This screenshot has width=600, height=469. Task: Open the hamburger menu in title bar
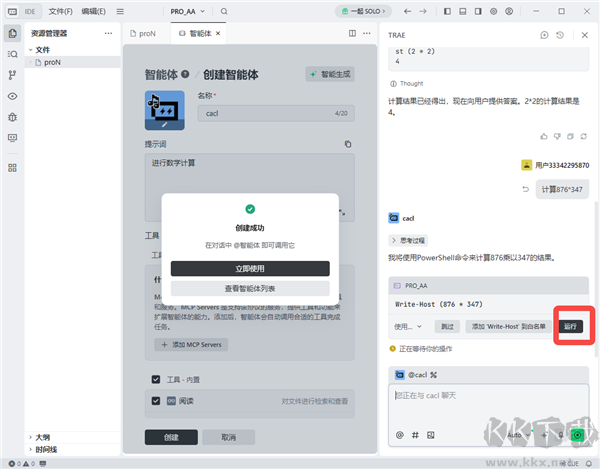(120, 11)
